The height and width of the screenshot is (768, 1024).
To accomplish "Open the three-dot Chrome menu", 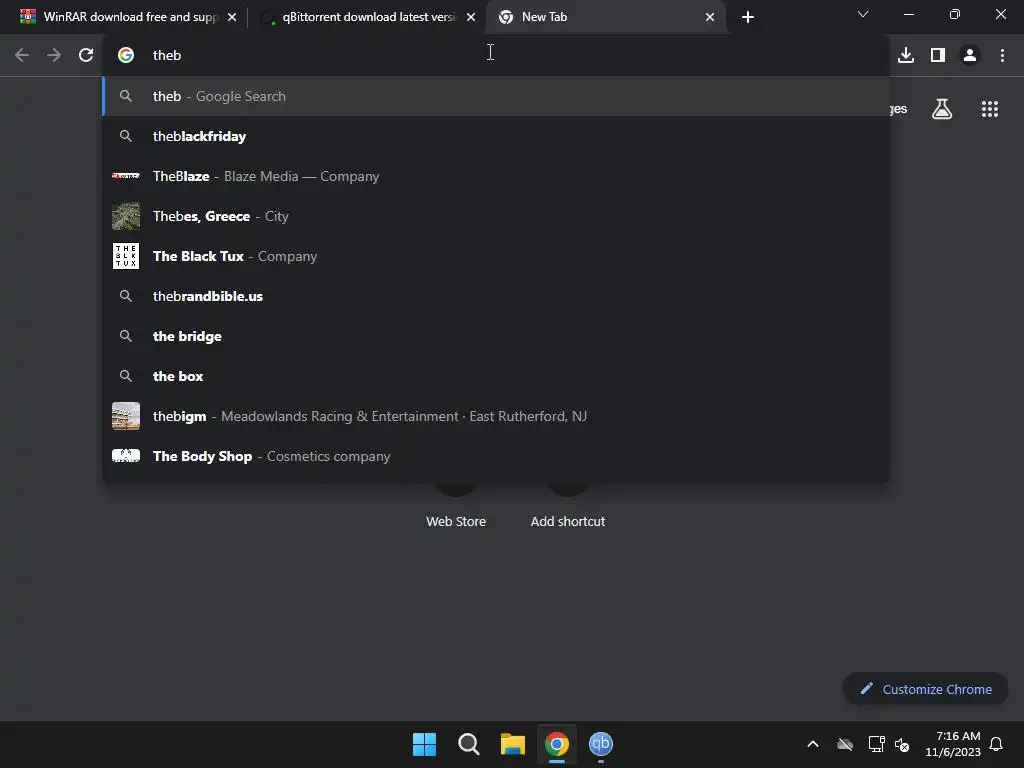I will [x=1002, y=55].
